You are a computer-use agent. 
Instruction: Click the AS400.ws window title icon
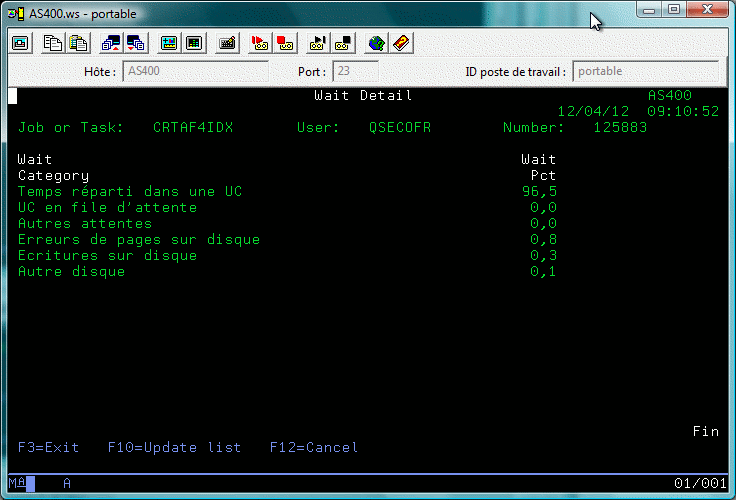point(16,14)
